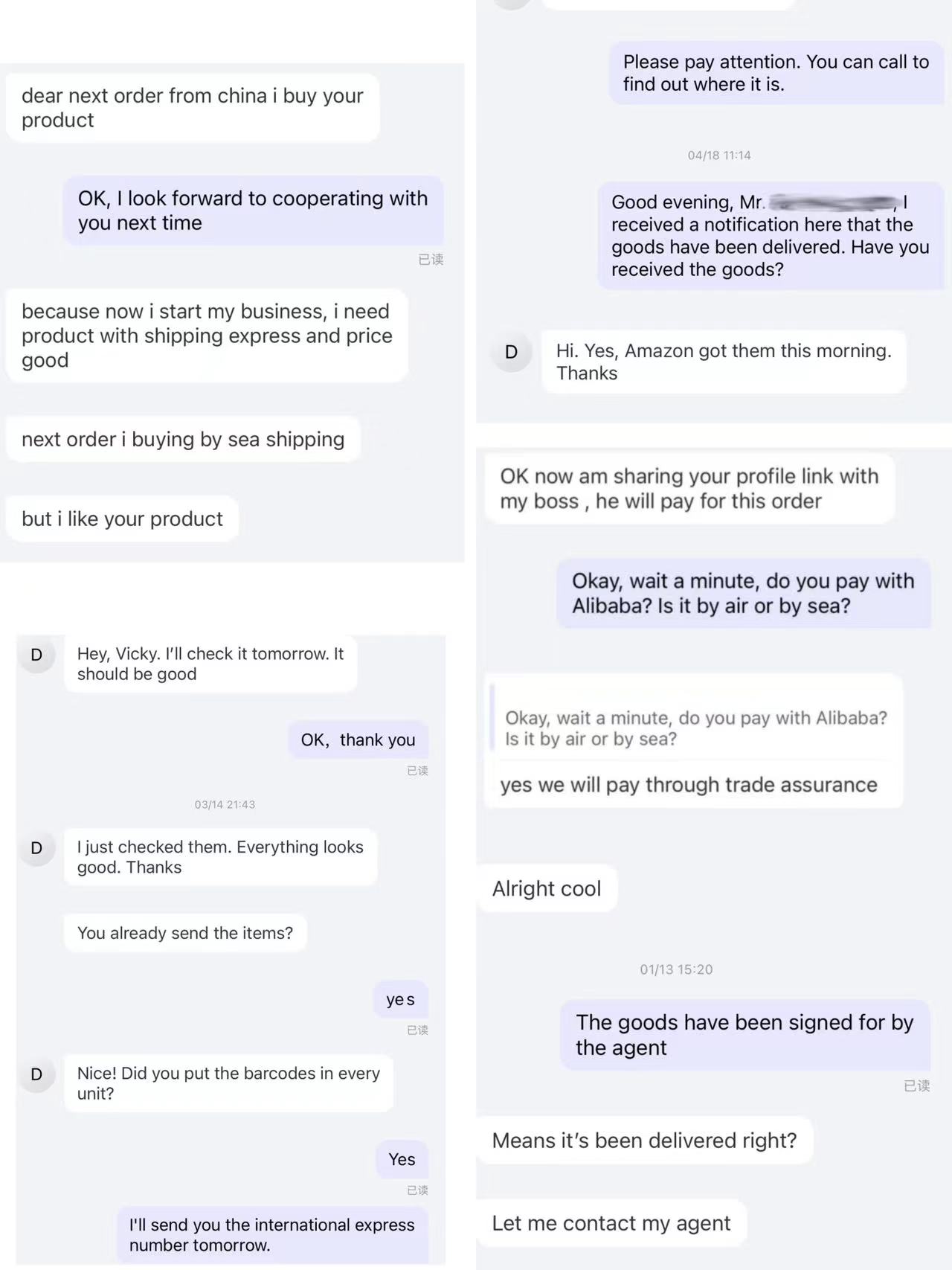Click the "dear next order from china" message
This screenshot has height=1270, width=952.
click(x=192, y=108)
